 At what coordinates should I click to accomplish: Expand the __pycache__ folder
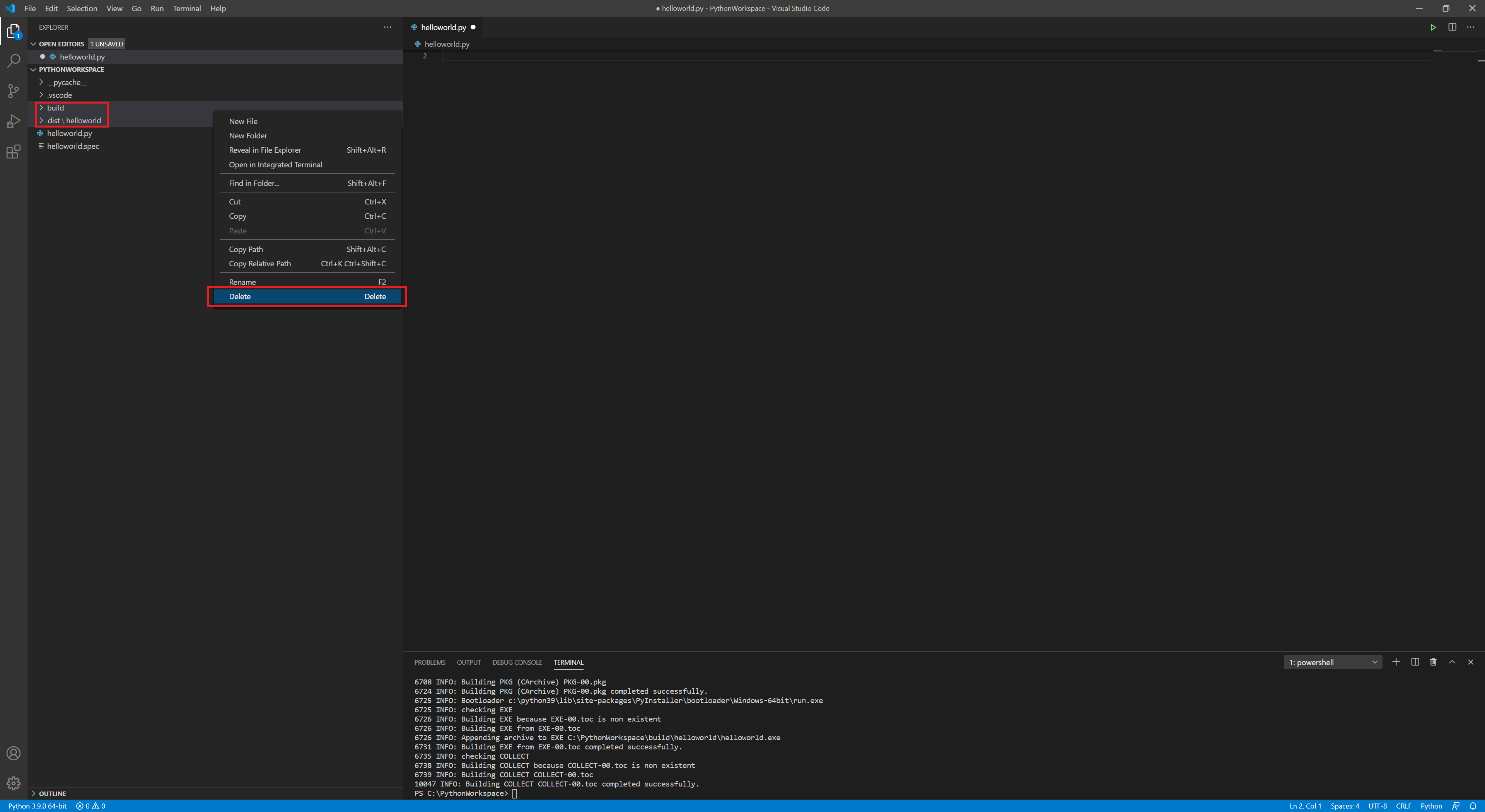66,82
